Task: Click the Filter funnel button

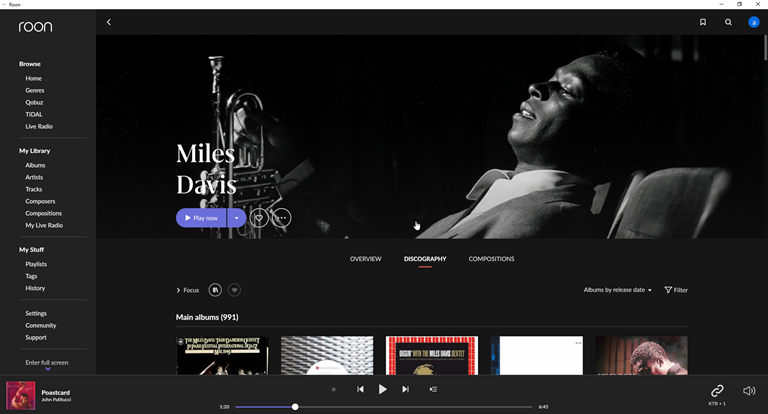Action: pyautogui.click(x=676, y=290)
